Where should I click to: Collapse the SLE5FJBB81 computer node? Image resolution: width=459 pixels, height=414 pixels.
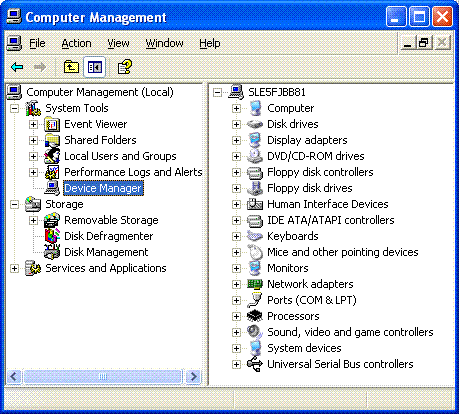point(217,92)
